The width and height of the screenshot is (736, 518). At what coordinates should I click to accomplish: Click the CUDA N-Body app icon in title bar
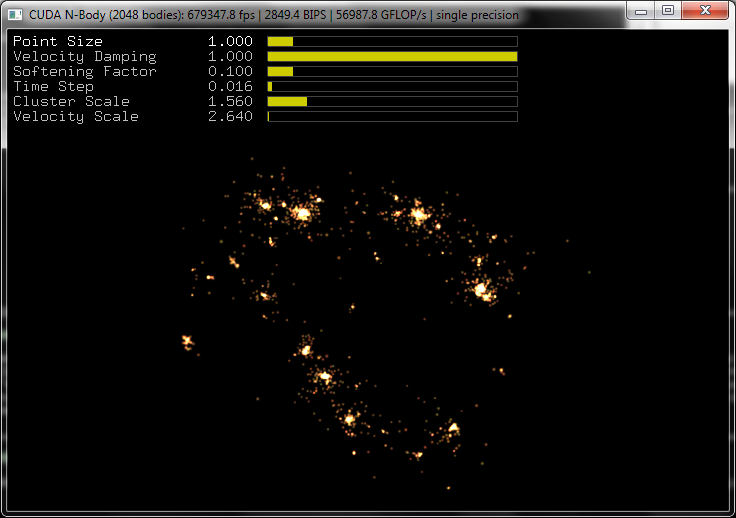[x=15, y=15]
